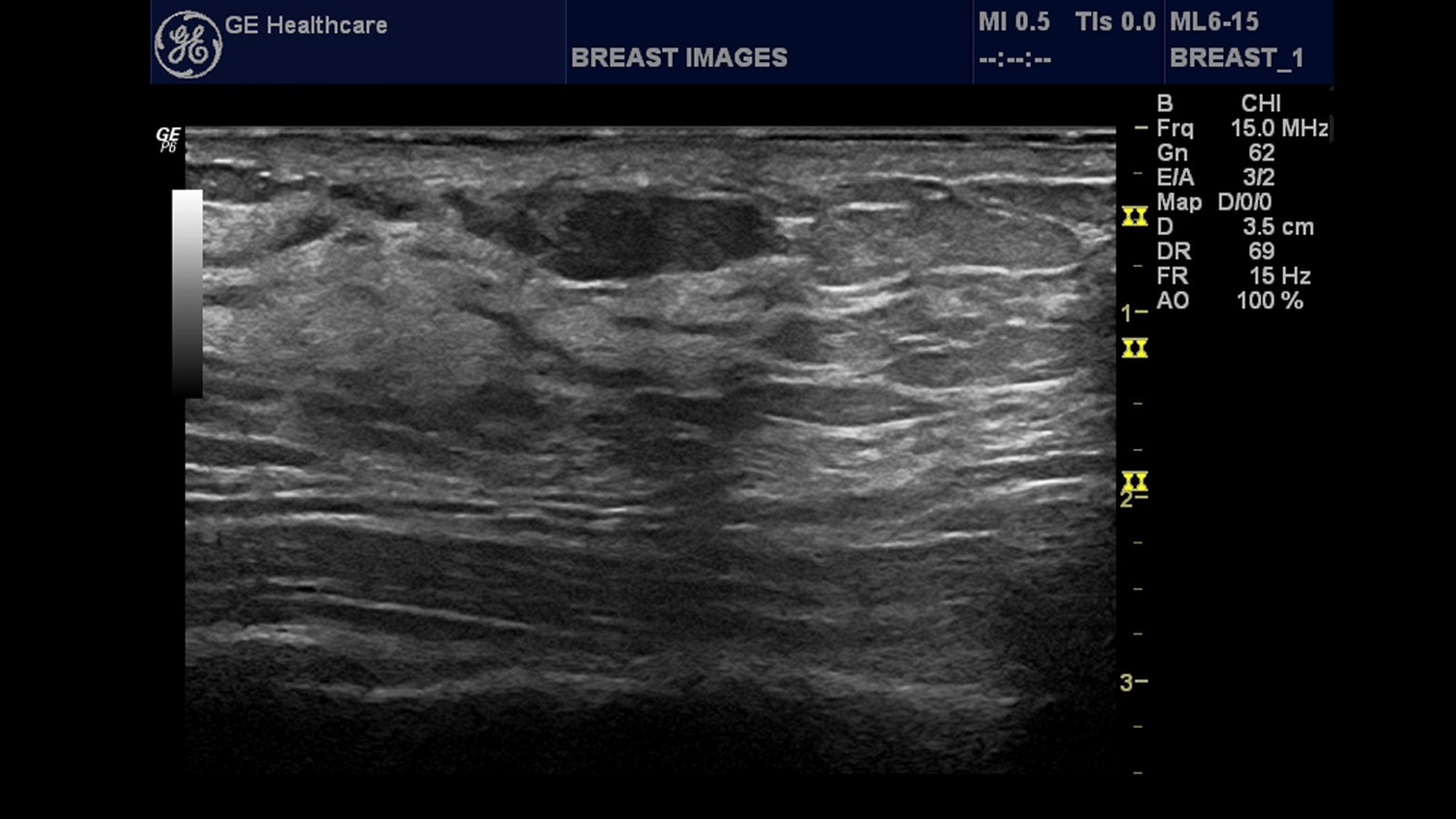Viewport: 1456px width, 819px height.
Task: Click the 3 cm depth scale mark
Action: (x=1132, y=682)
